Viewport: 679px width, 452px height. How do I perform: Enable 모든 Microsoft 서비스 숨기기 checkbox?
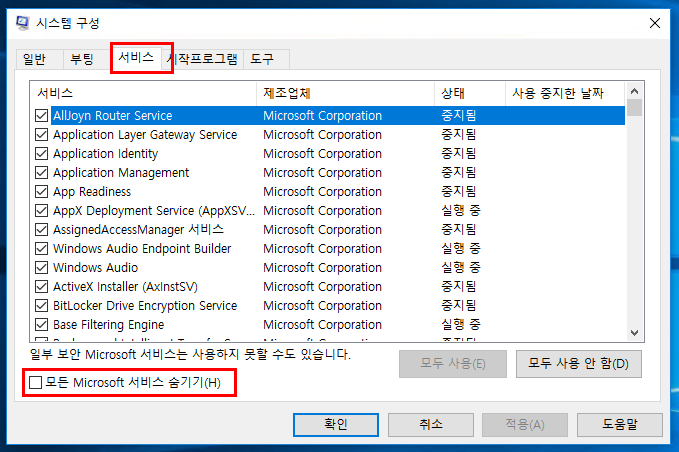pyautogui.click(x=37, y=383)
